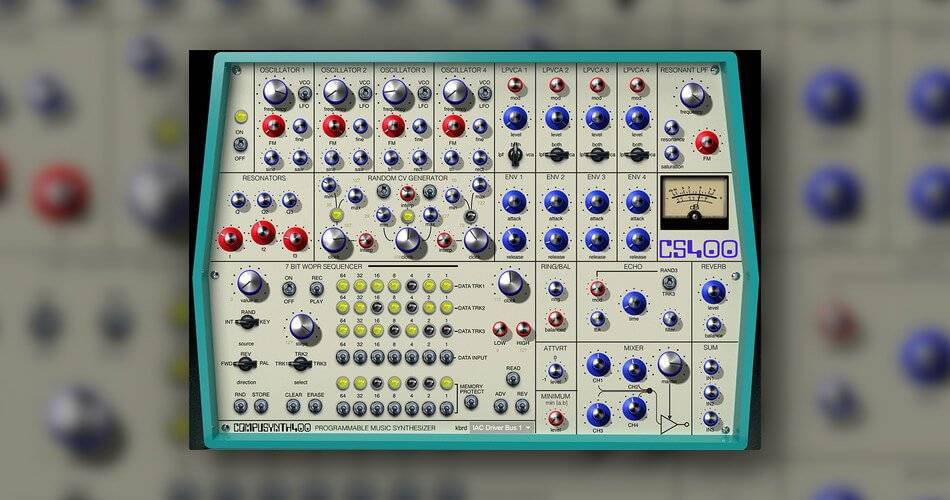
Task: Click the ERASE switch
Action: coord(315,406)
